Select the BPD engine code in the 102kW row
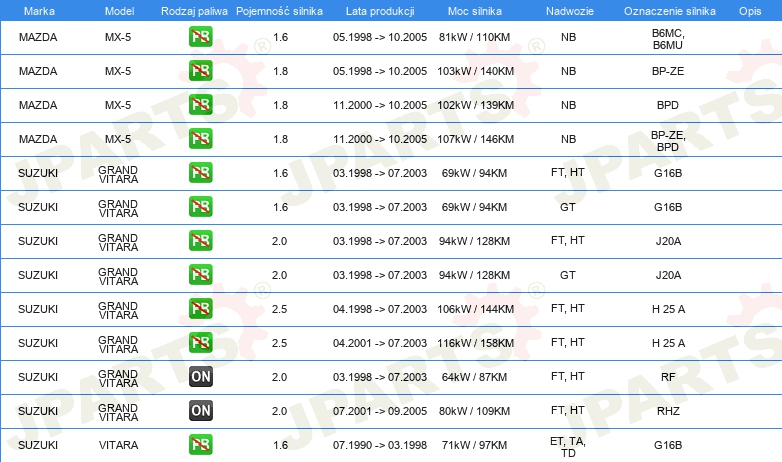Viewport: 782px width, 462px height. [668, 105]
